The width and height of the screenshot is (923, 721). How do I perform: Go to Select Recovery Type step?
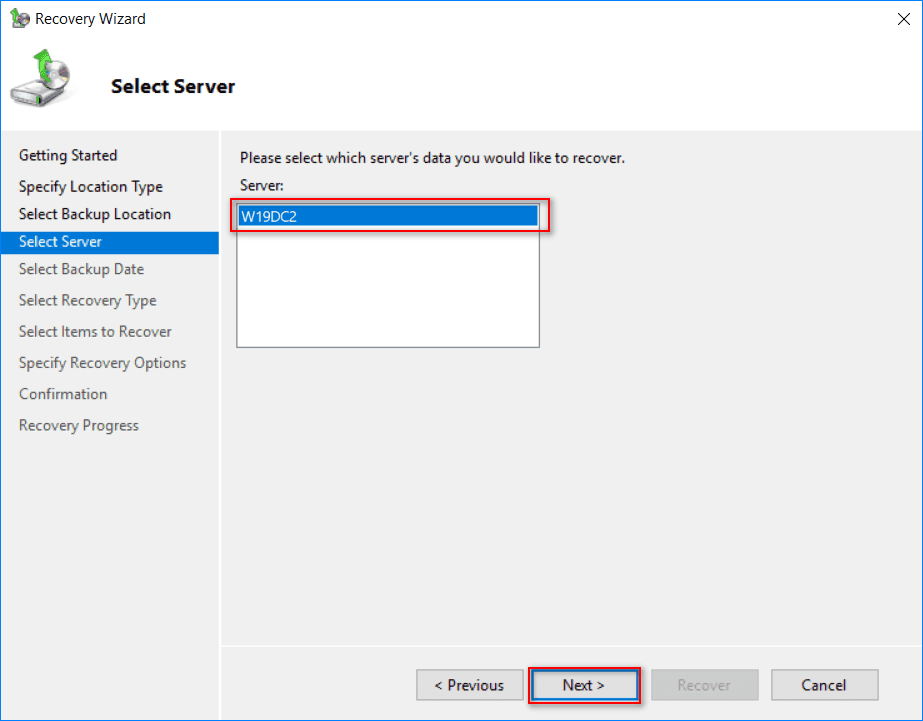click(x=88, y=300)
